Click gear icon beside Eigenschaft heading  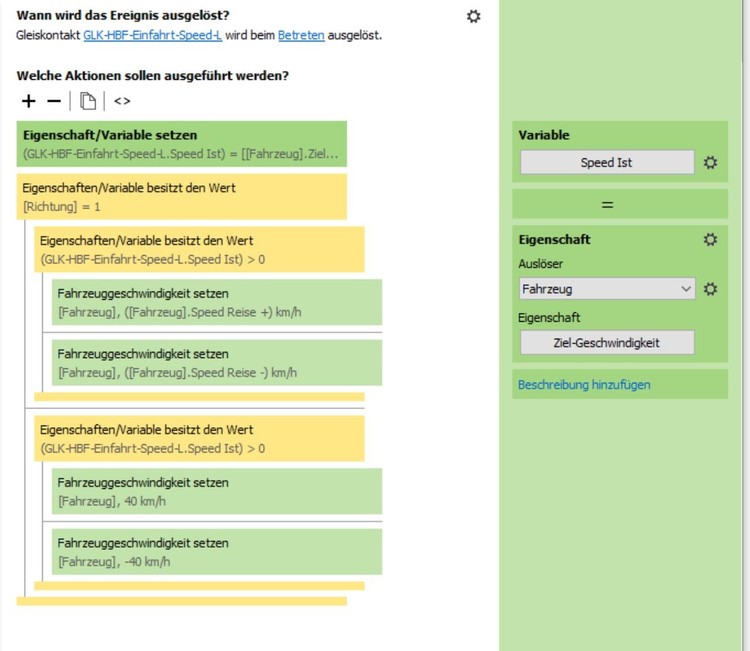point(711,239)
